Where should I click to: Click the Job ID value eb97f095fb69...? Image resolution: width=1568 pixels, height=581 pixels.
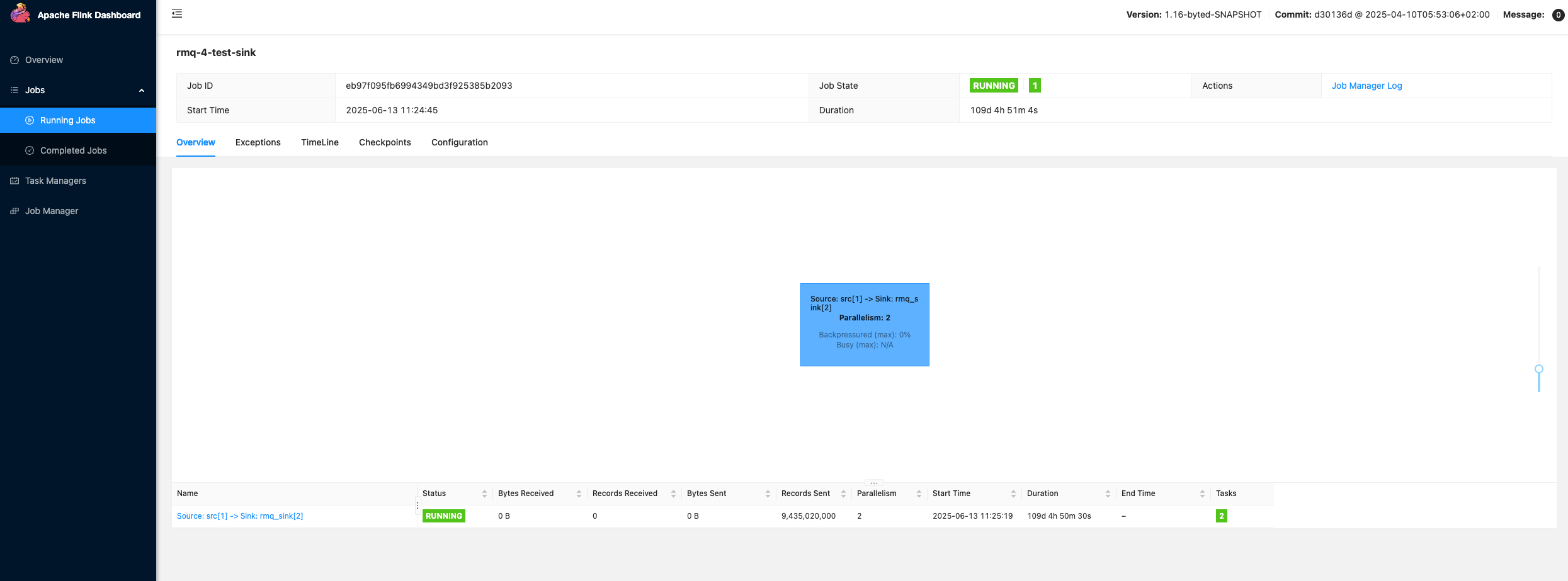click(x=429, y=86)
